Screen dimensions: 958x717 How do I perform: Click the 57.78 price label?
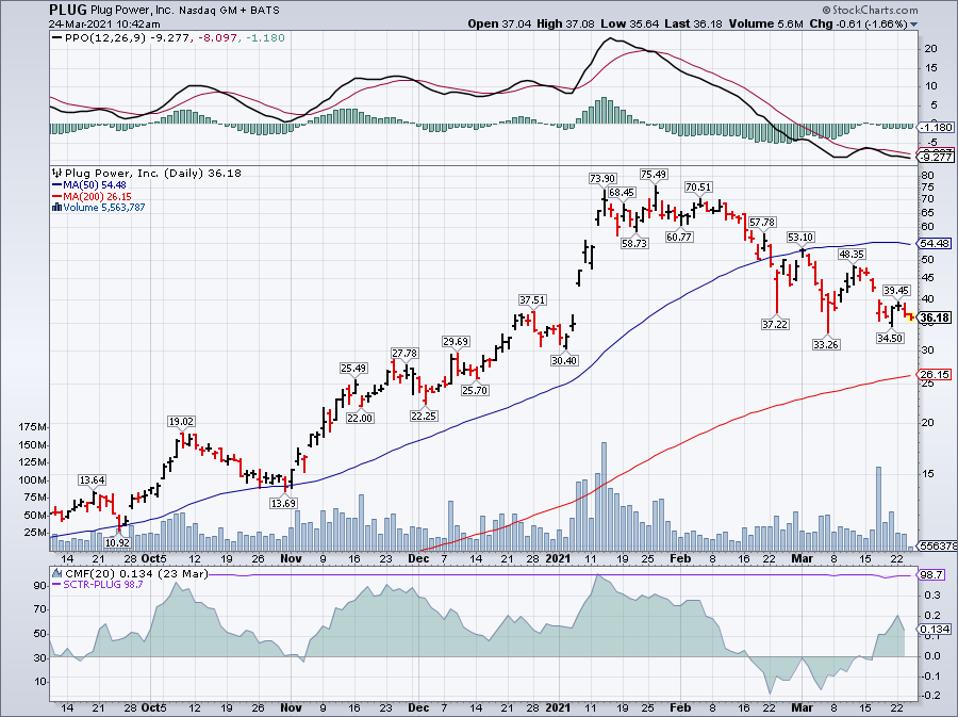(762, 222)
